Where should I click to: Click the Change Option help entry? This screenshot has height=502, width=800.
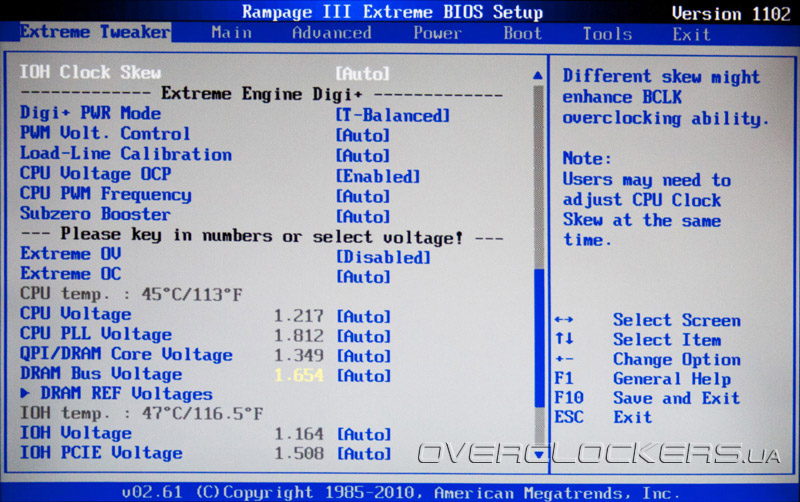[x=677, y=360]
